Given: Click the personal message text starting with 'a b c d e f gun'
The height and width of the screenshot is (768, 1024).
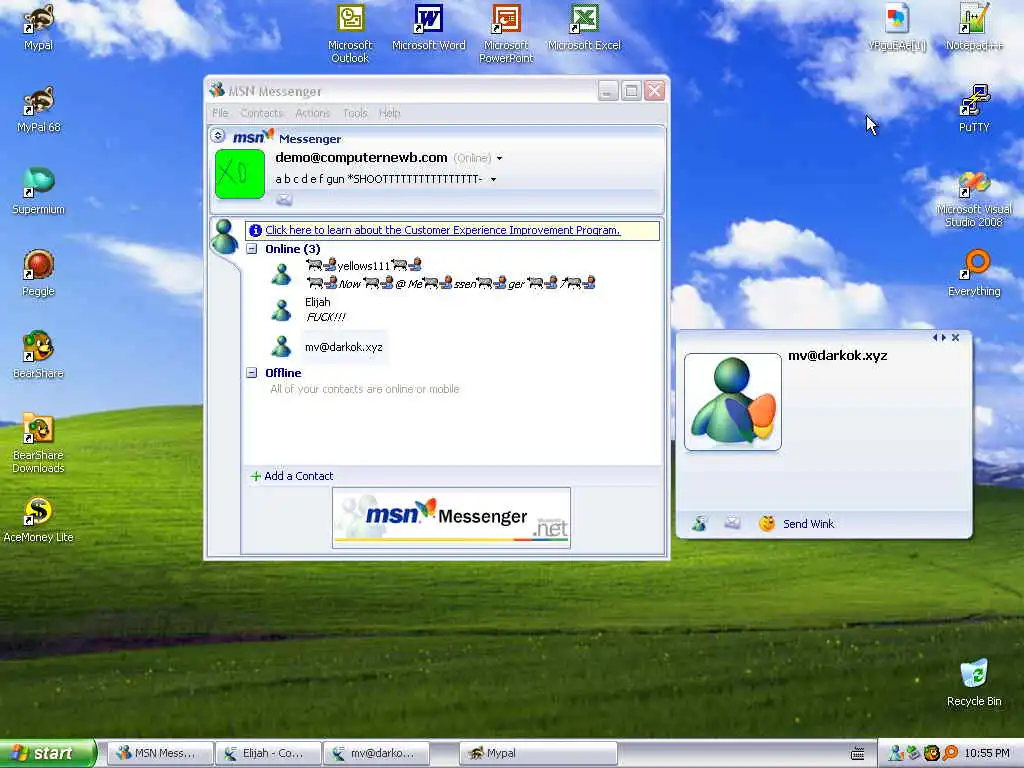Looking at the screenshot, I should [379, 180].
